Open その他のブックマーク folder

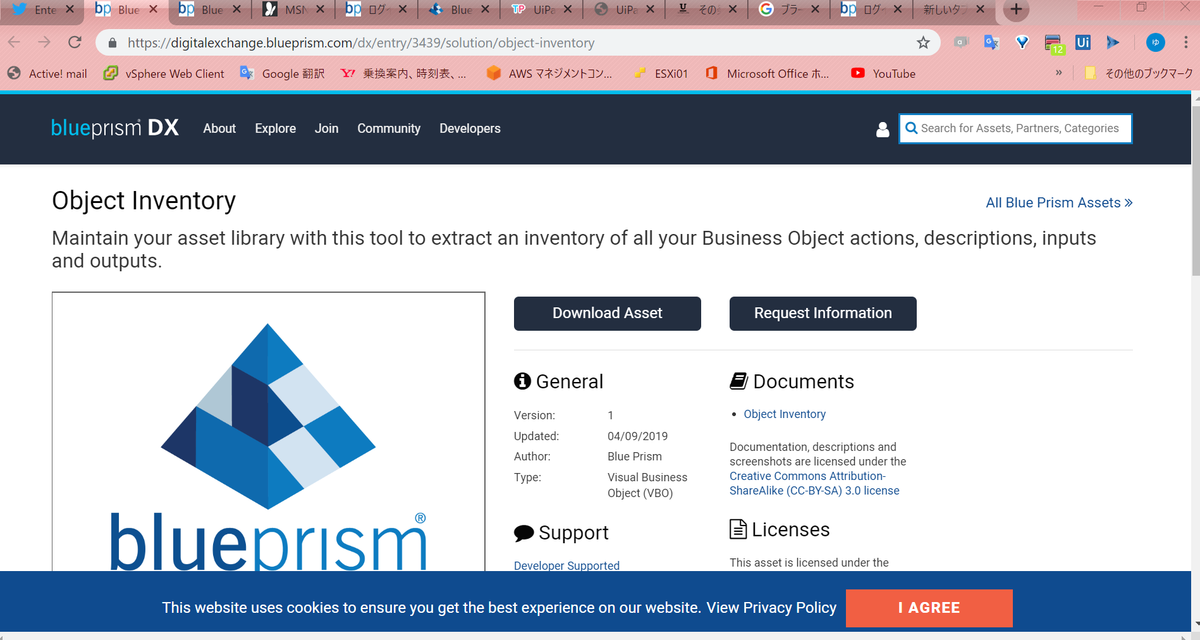click(1139, 73)
